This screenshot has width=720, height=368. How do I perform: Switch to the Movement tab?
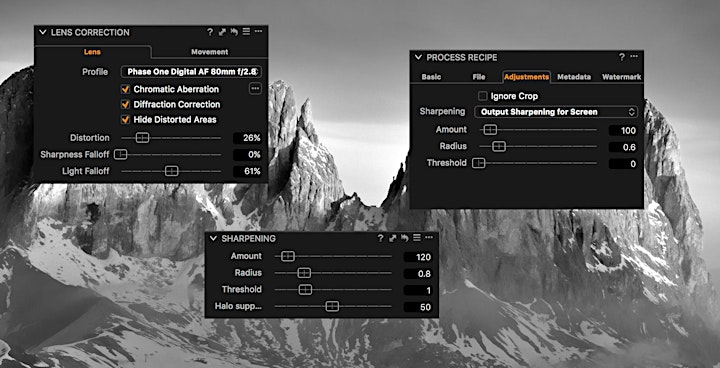tap(209, 52)
